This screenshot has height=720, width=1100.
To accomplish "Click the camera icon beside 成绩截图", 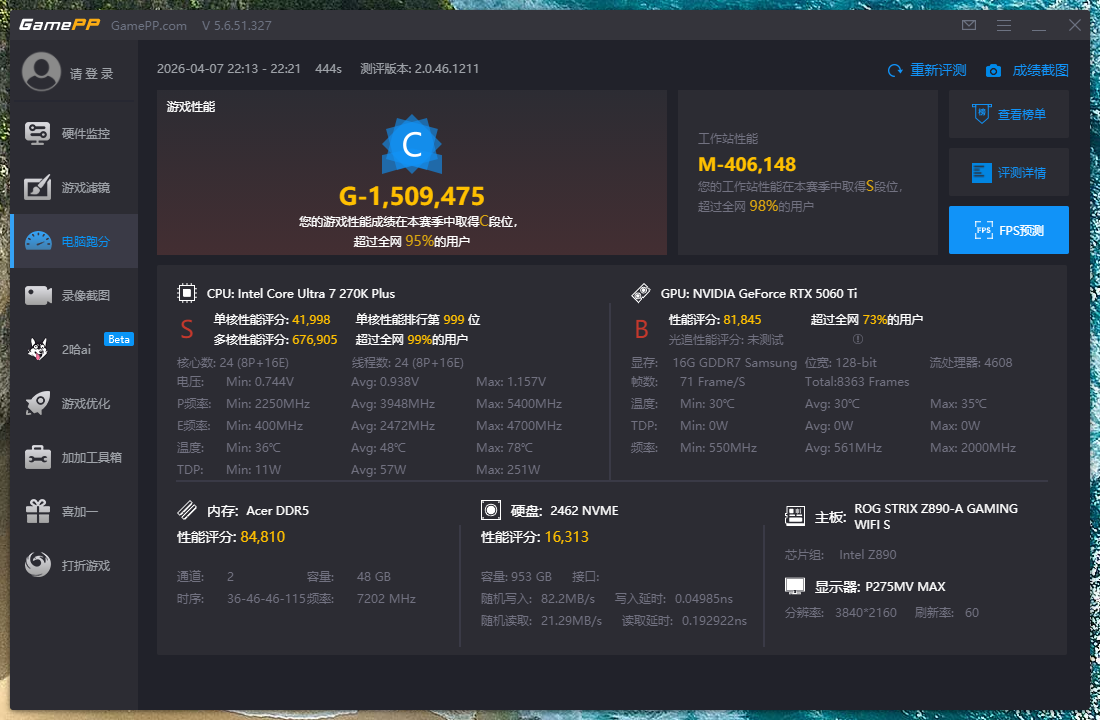I will [x=994, y=70].
